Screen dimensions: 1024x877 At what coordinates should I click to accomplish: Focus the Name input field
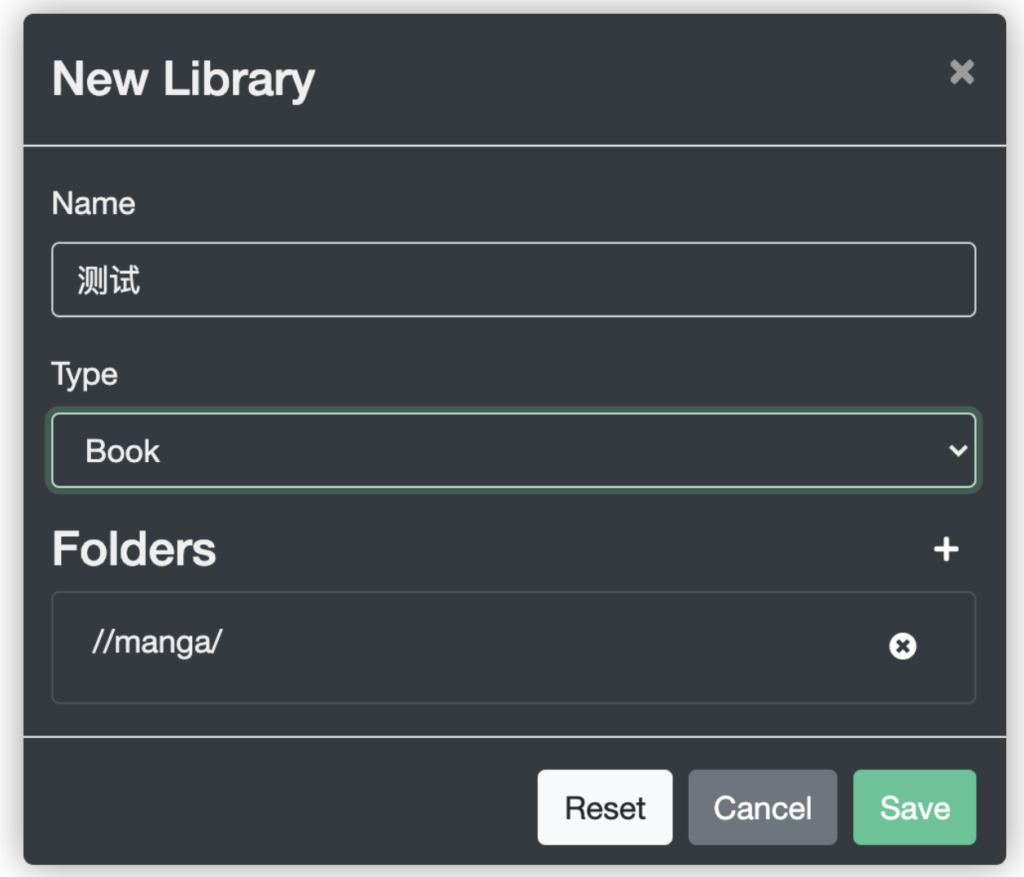(x=514, y=279)
